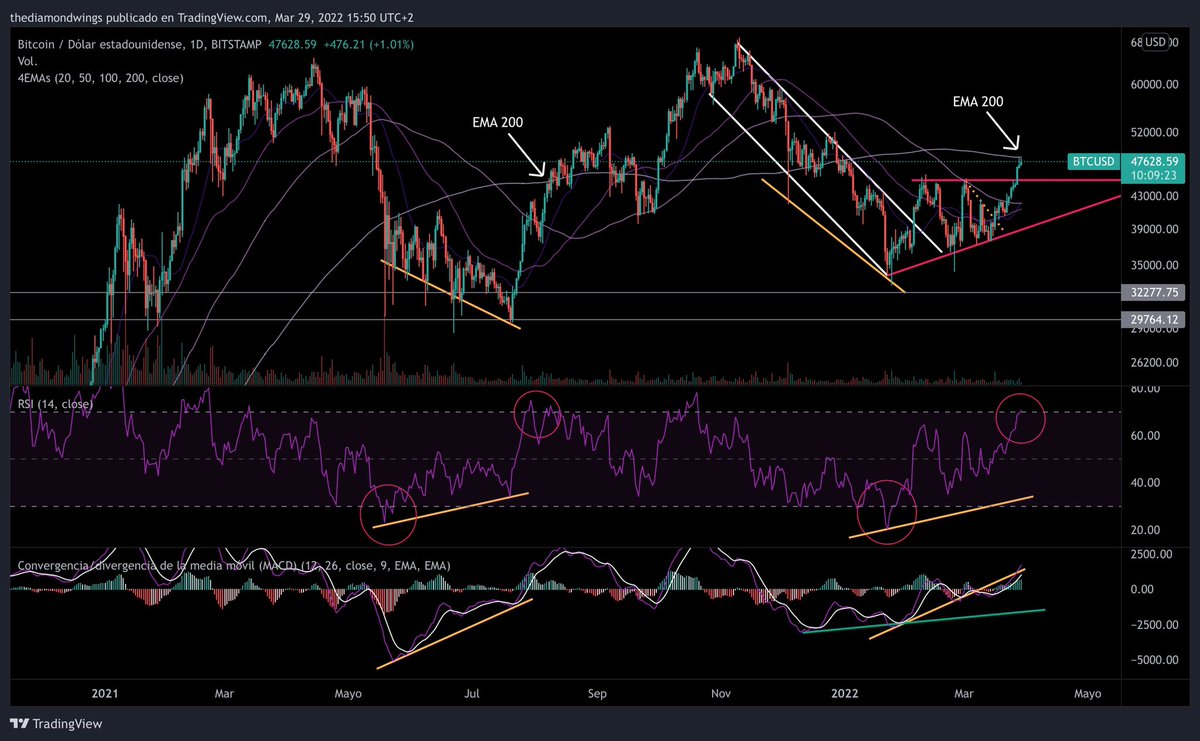Click the 60.00 RSI scale label
The height and width of the screenshot is (741, 1200).
[x=1144, y=436]
